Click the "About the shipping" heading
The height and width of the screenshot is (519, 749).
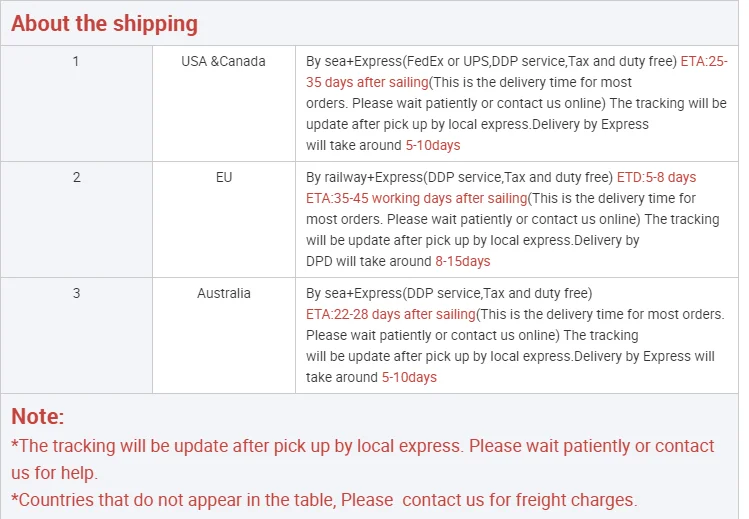point(105,23)
